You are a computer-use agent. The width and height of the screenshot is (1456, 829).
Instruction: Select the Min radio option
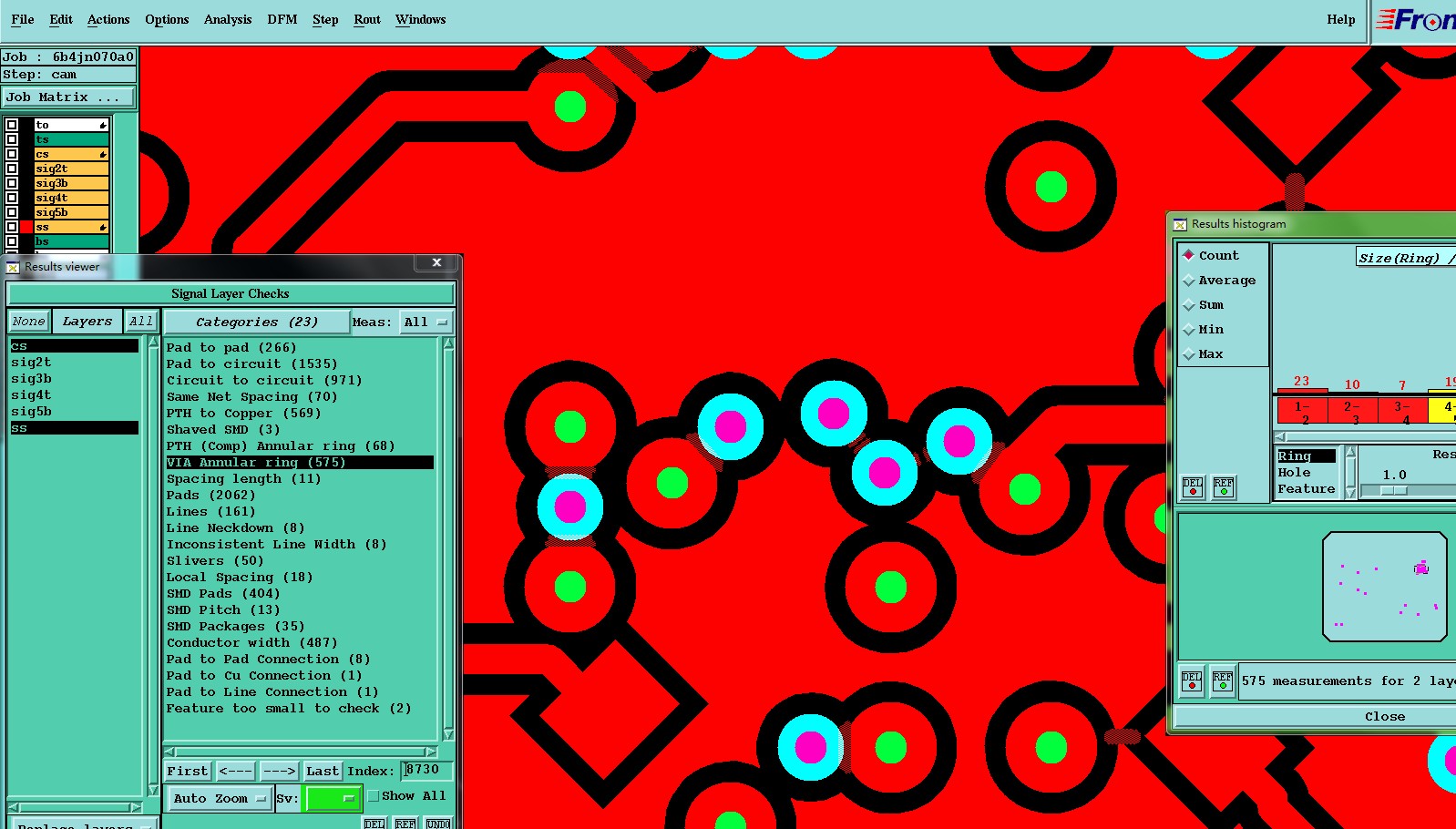tap(1188, 330)
